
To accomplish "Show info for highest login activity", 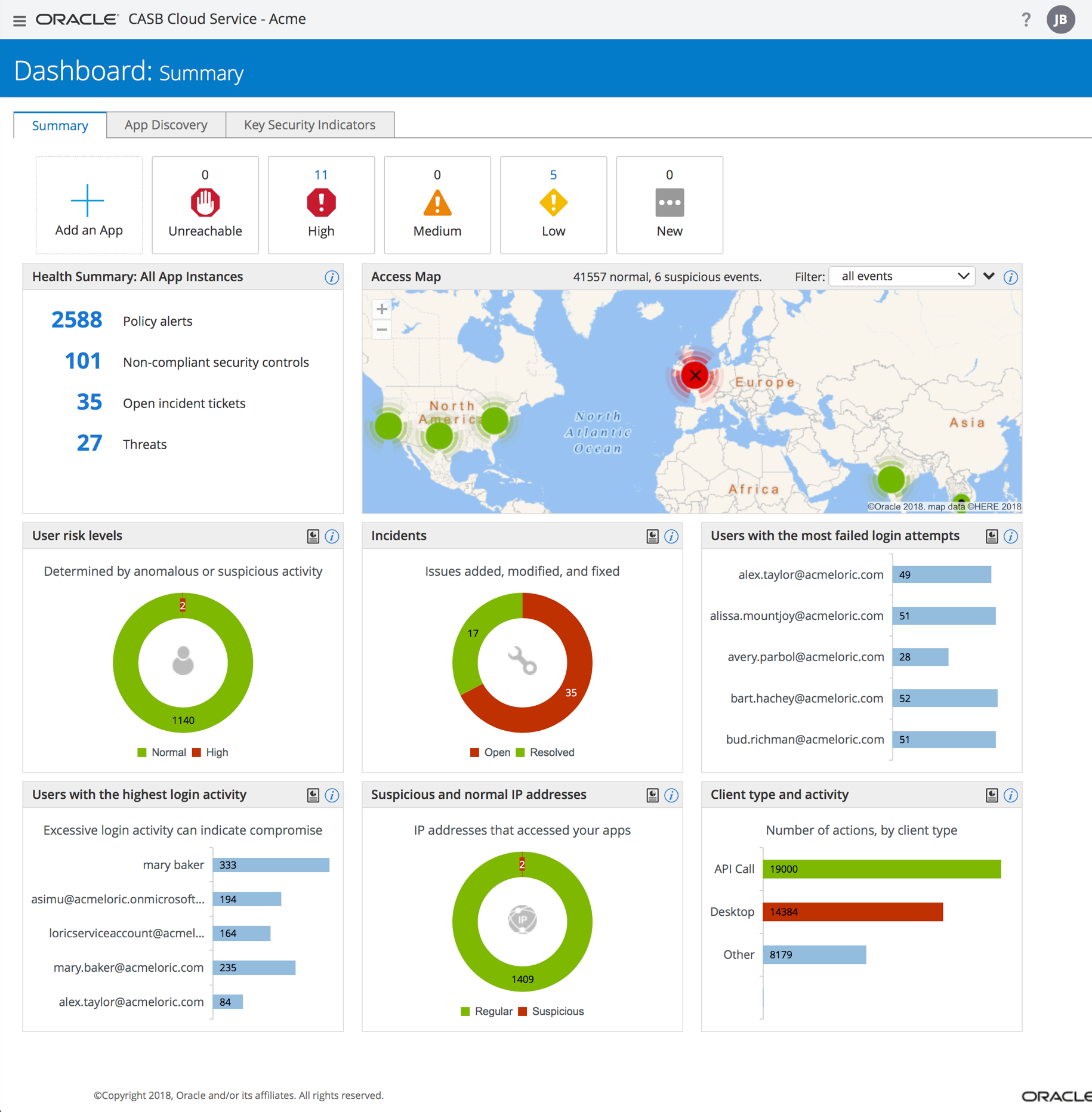I will click(x=332, y=795).
